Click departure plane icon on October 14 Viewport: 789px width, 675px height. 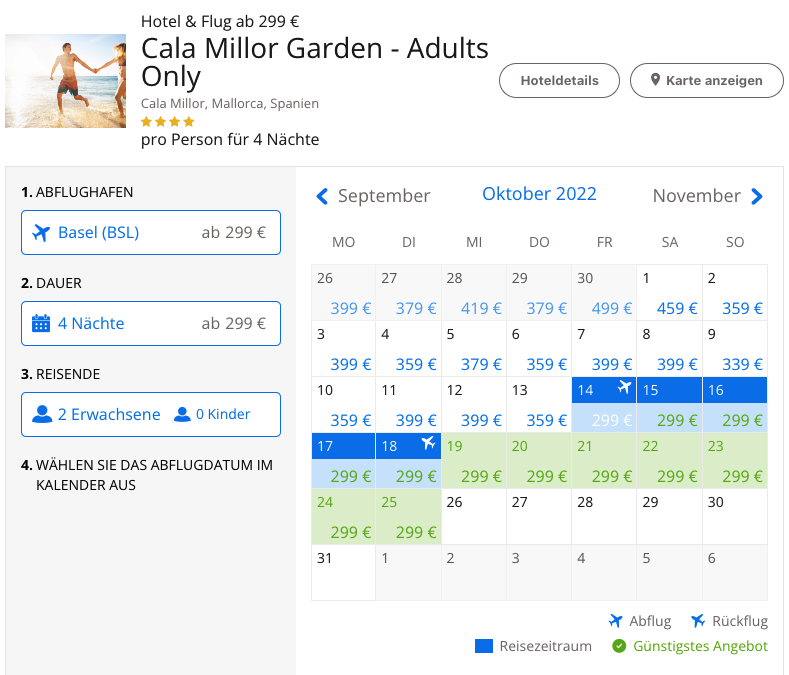point(625,387)
